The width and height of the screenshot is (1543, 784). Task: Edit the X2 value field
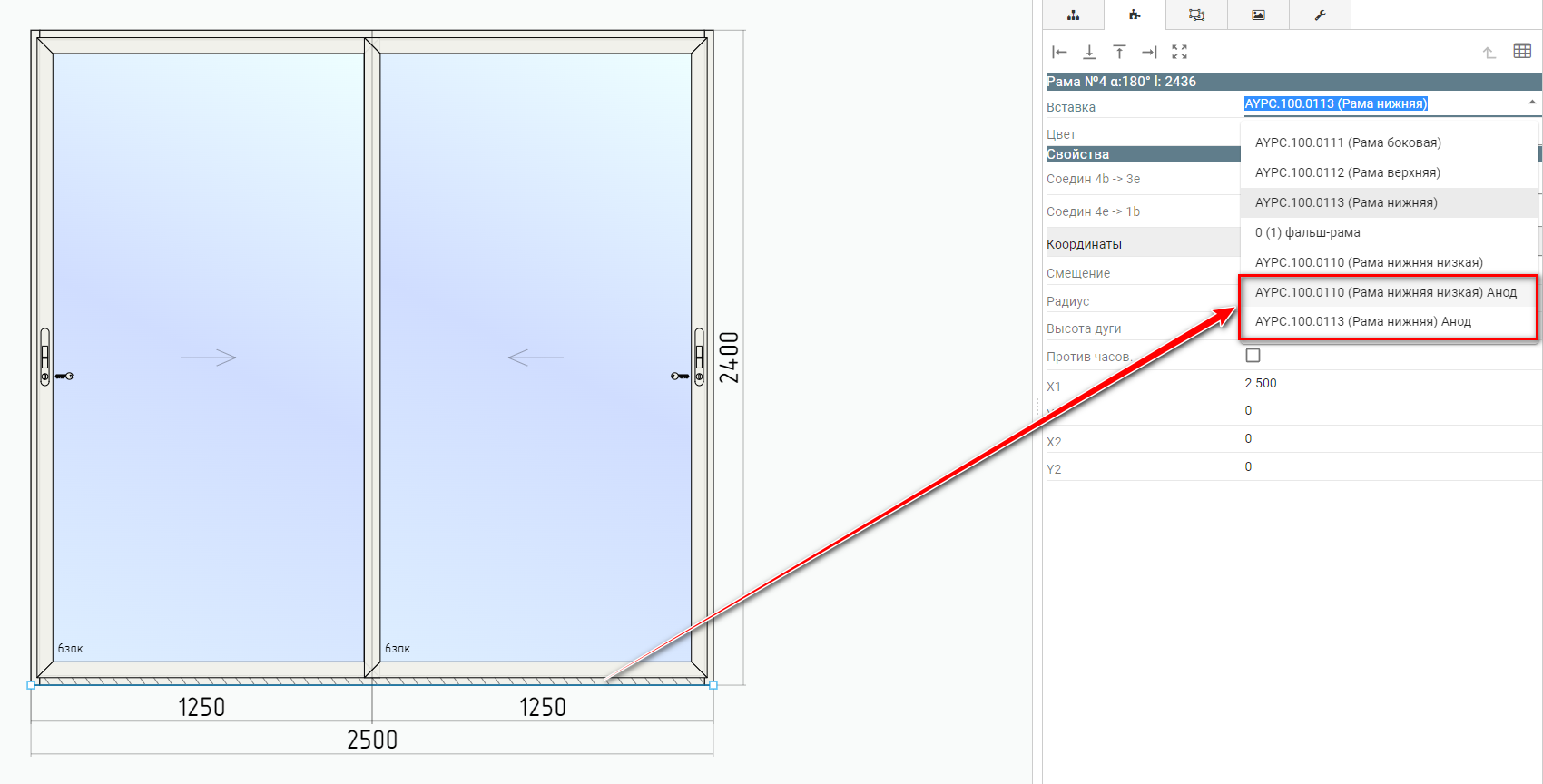point(1391,439)
